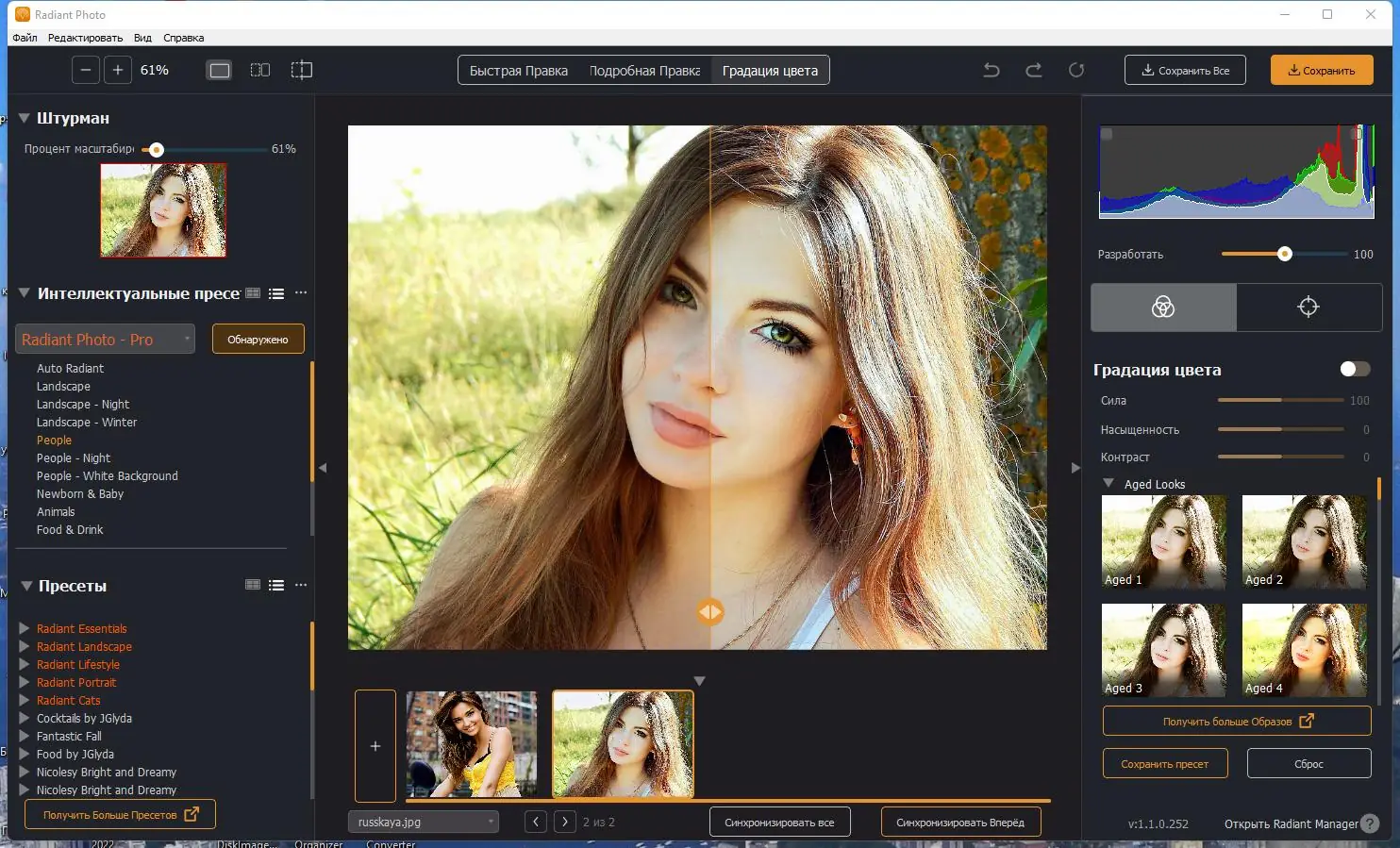Toggle histogram right clipping indicator
Screen dimensions: 1400x848
coord(1357,134)
